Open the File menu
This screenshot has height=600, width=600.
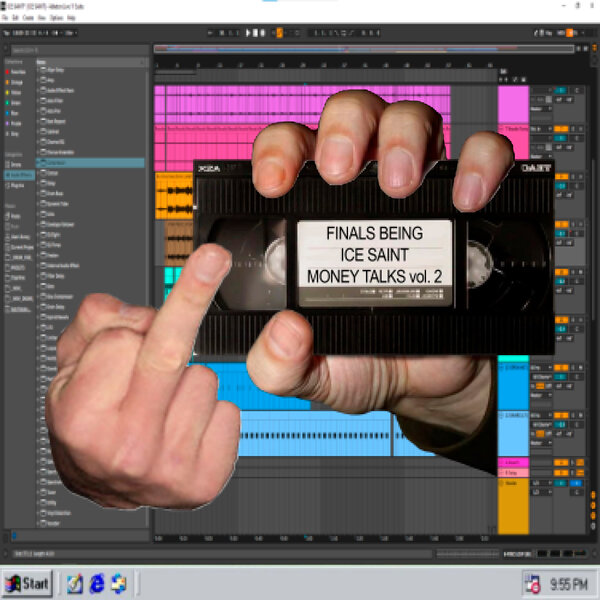point(6,18)
